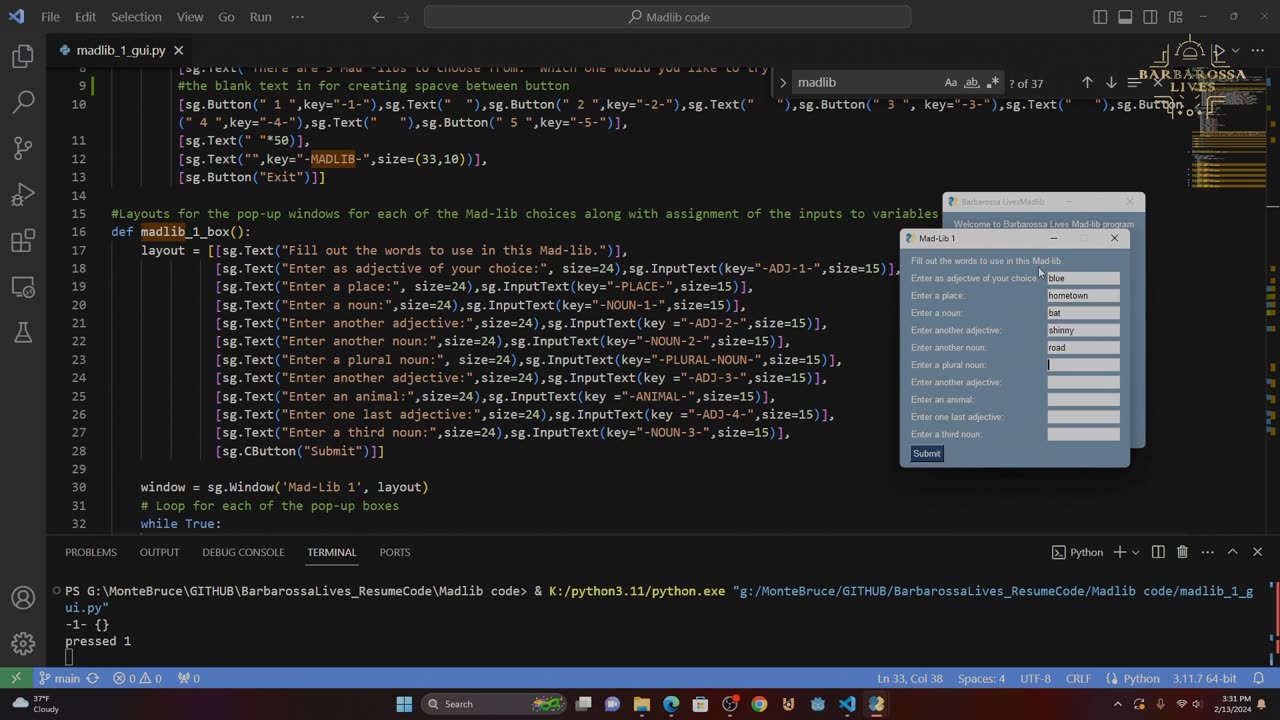The height and width of the screenshot is (720, 1280).
Task: Click the animal input field in Mad-Lib 1
Action: click(1083, 400)
